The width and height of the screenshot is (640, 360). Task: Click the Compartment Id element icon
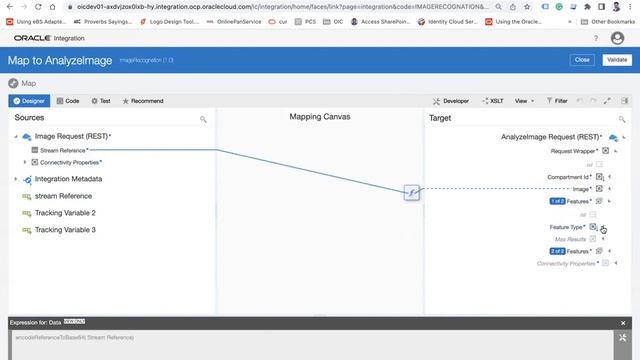[600, 177]
